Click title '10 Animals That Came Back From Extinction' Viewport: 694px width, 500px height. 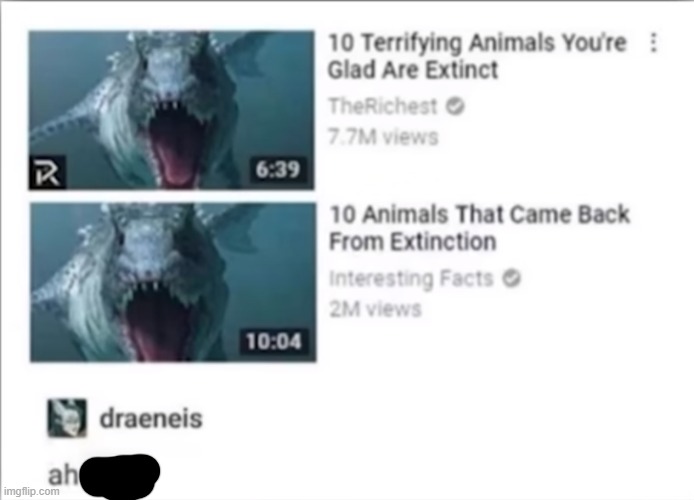click(x=480, y=228)
